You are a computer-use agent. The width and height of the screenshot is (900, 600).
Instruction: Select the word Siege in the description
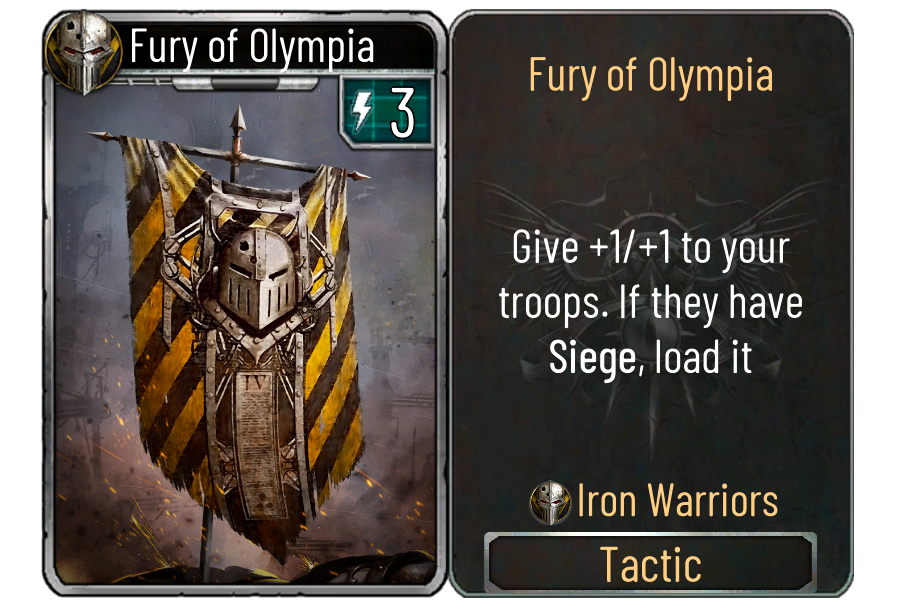pos(593,358)
